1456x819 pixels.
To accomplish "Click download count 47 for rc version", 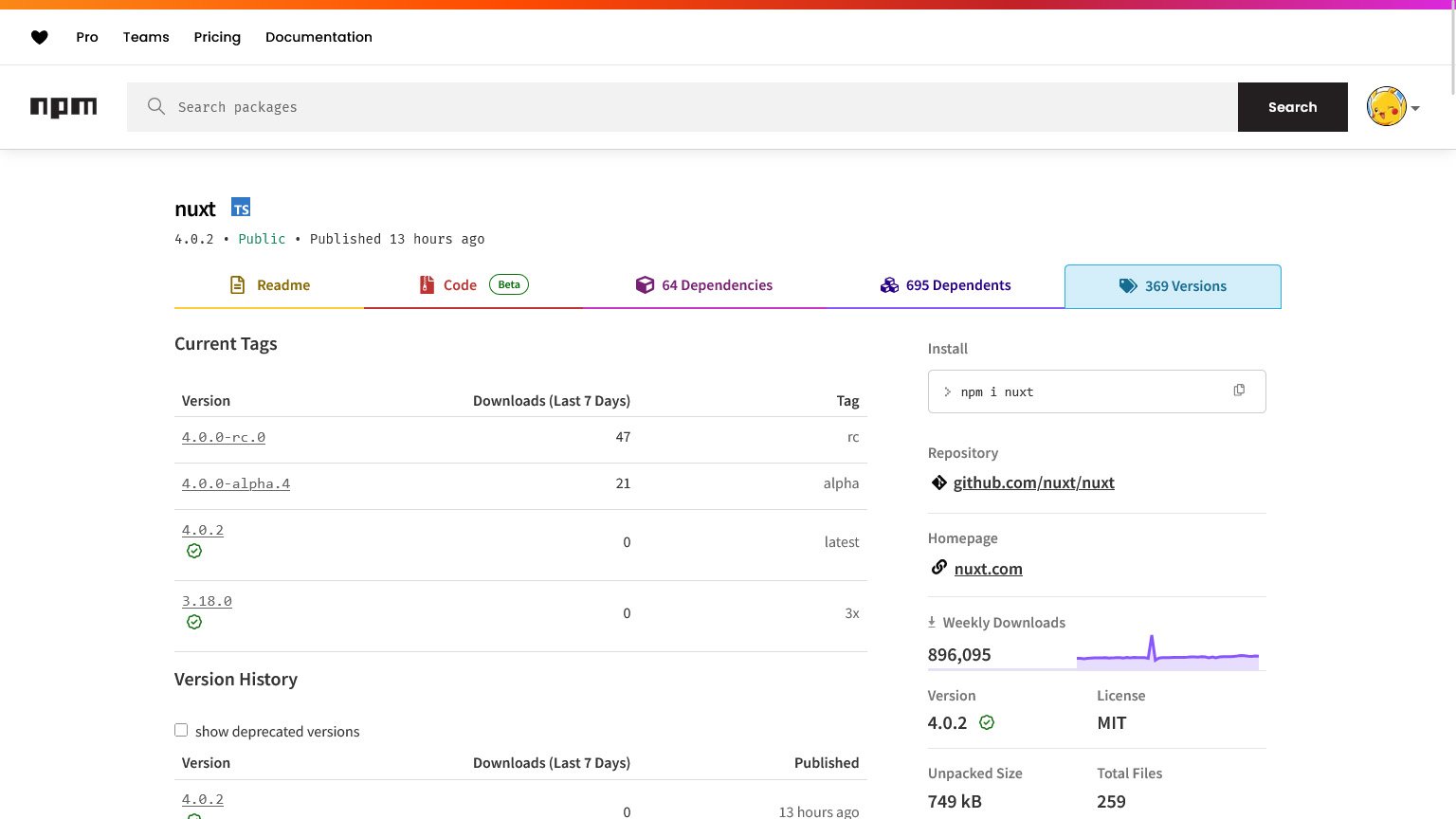I will [x=623, y=437].
